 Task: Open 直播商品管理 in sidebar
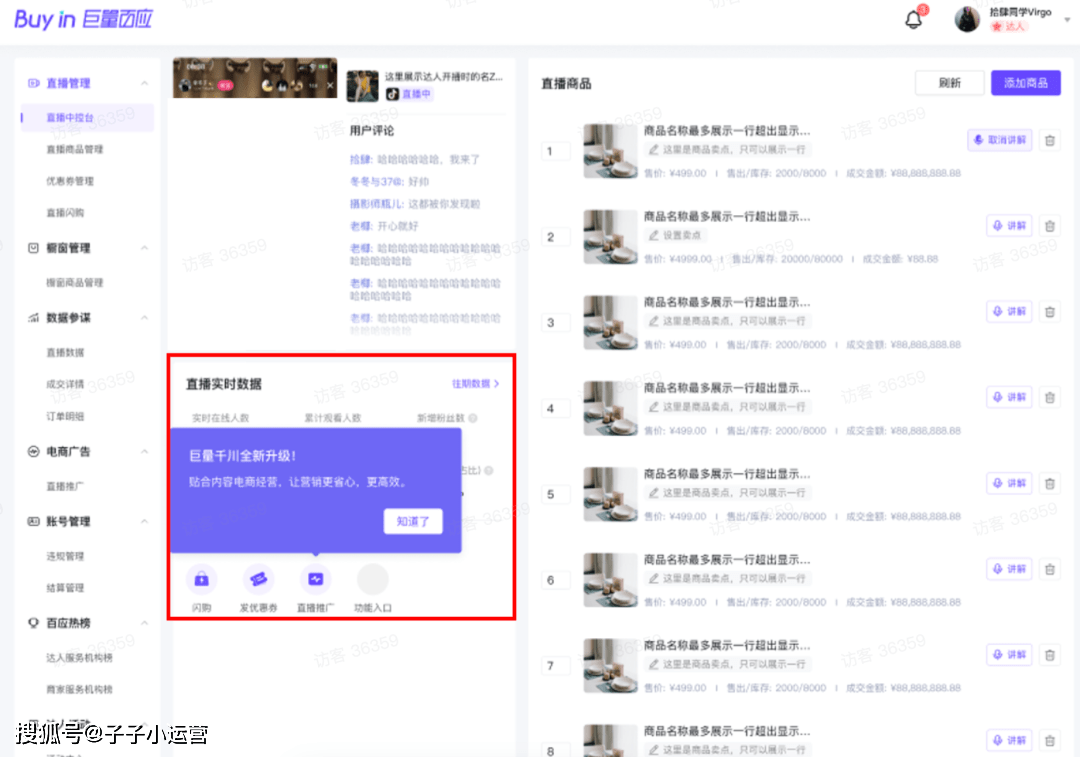coord(74,149)
